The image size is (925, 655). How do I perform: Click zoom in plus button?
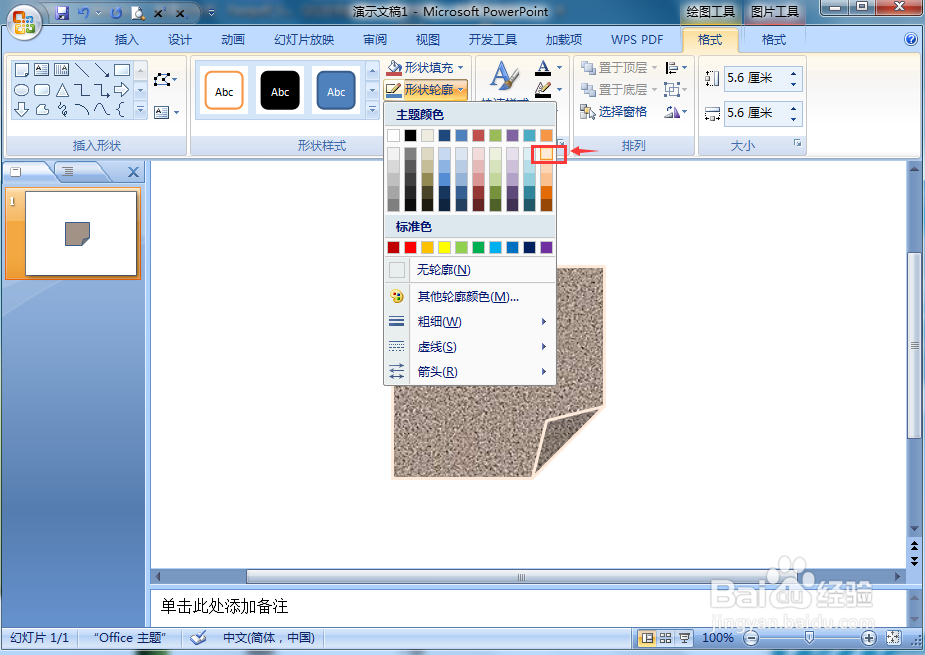pos(868,638)
